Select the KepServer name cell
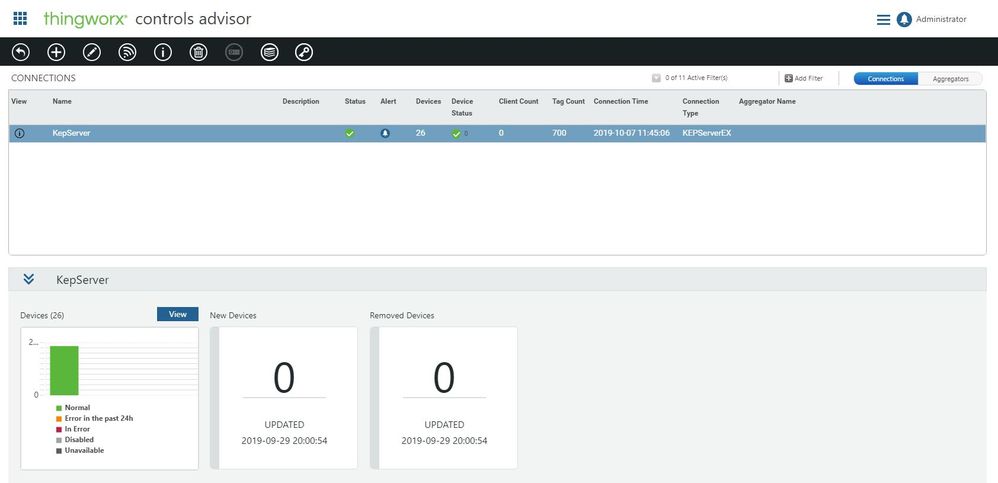This screenshot has height=483, width=998. click(71, 134)
